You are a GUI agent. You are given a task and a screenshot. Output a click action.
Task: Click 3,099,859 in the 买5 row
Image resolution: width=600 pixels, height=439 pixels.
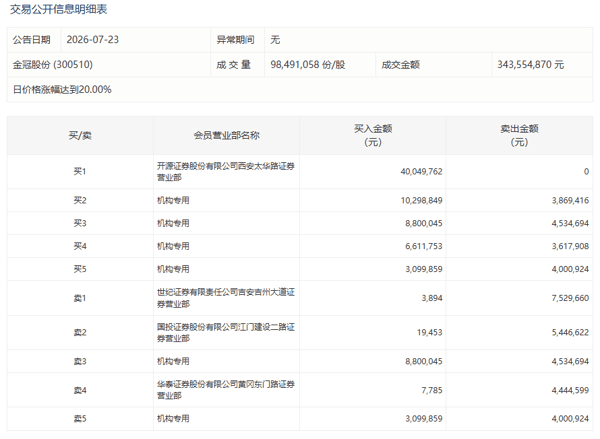pos(424,269)
